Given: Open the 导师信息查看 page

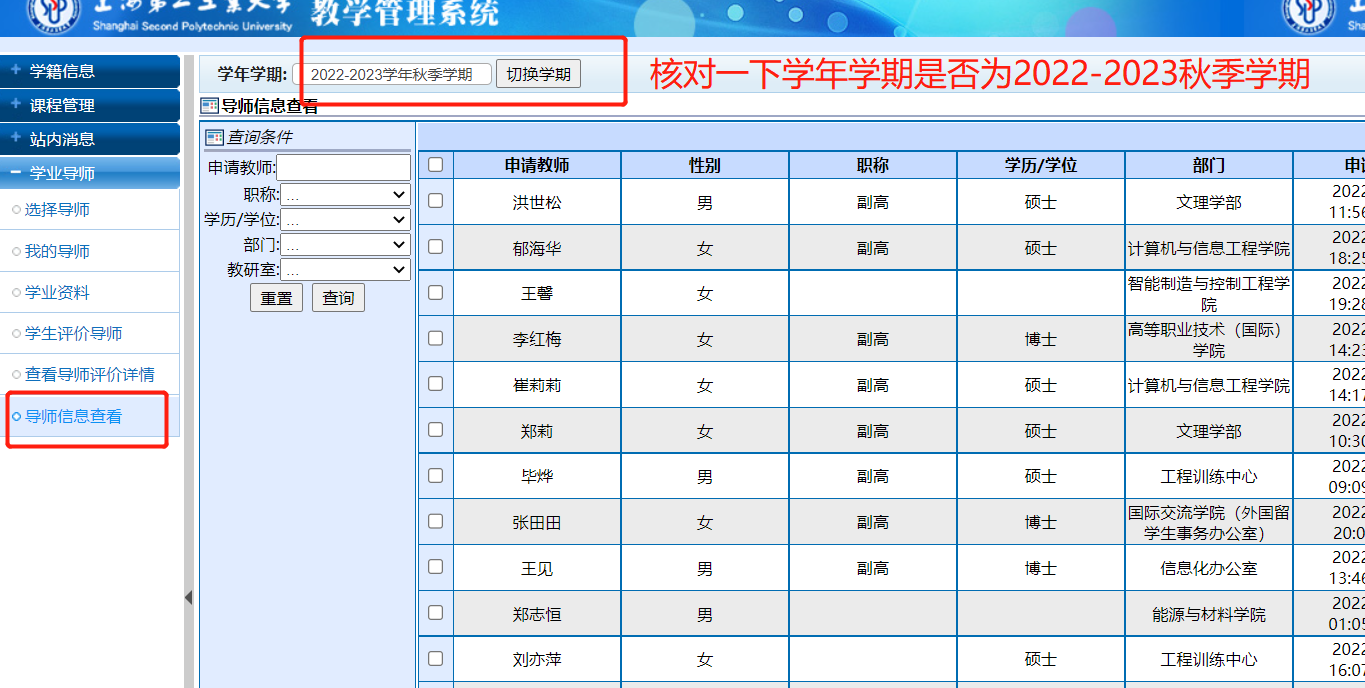Looking at the screenshot, I should pyautogui.click(x=74, y=417).
